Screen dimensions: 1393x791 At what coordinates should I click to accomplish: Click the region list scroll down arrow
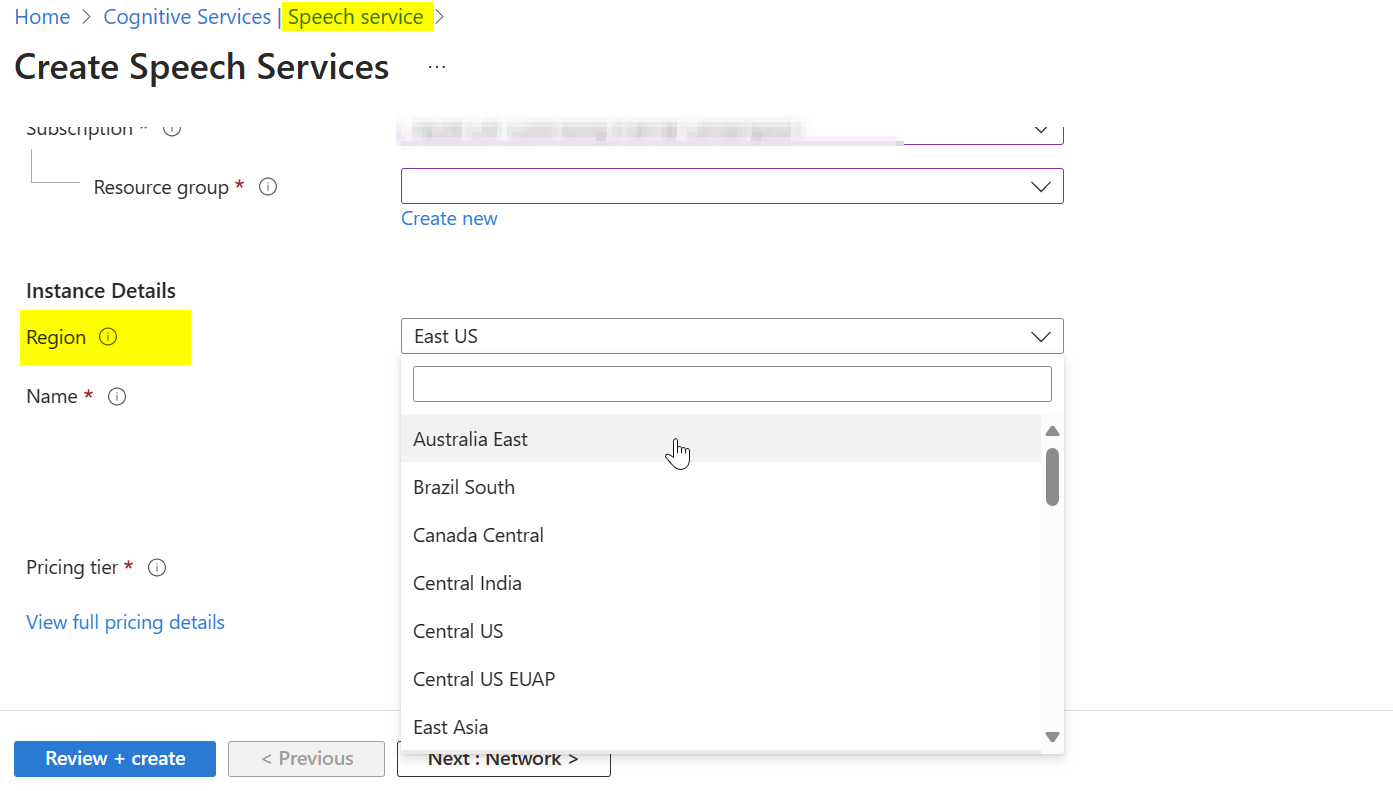[1052, 737]
